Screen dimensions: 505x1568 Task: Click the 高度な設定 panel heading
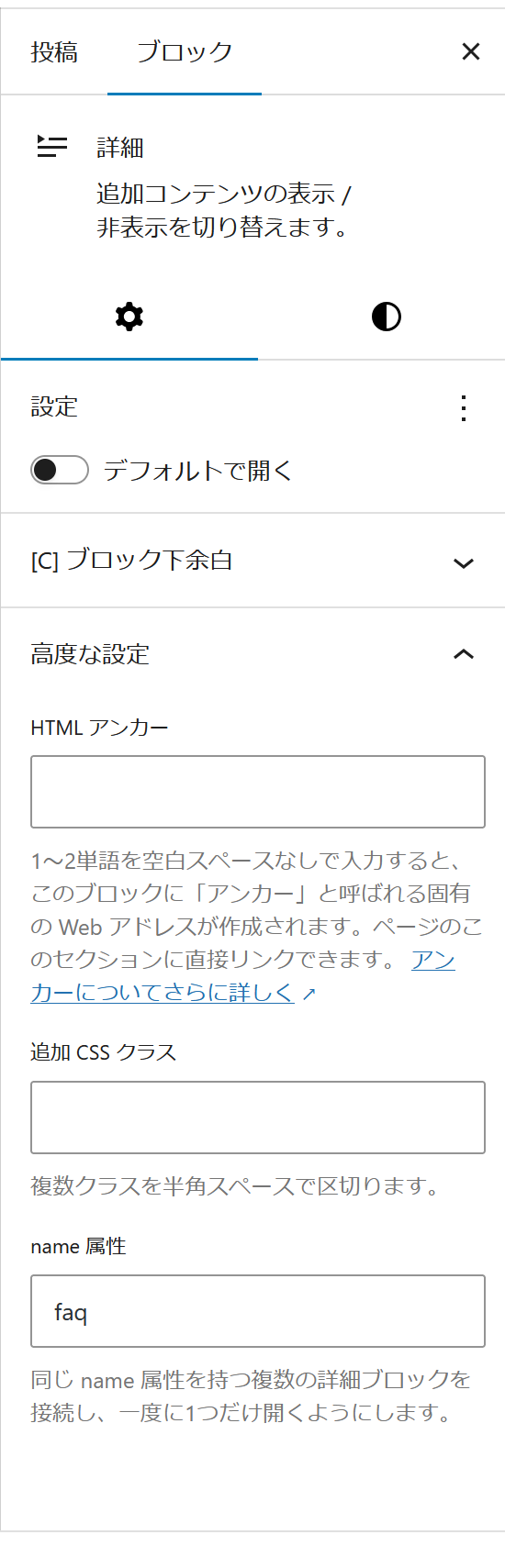point(90,654)
